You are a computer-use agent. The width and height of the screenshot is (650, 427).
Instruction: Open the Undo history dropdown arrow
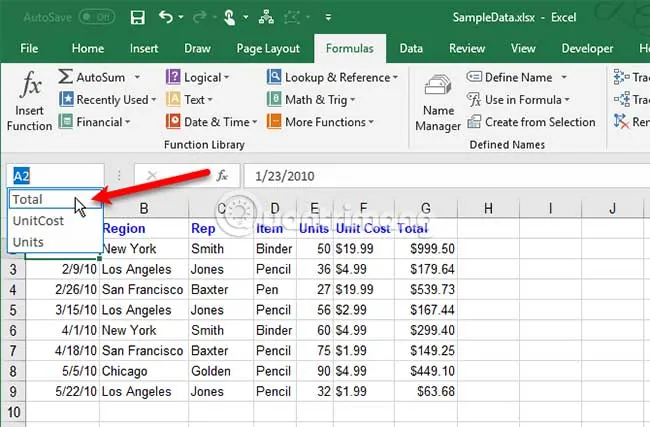tap(181, 17)
